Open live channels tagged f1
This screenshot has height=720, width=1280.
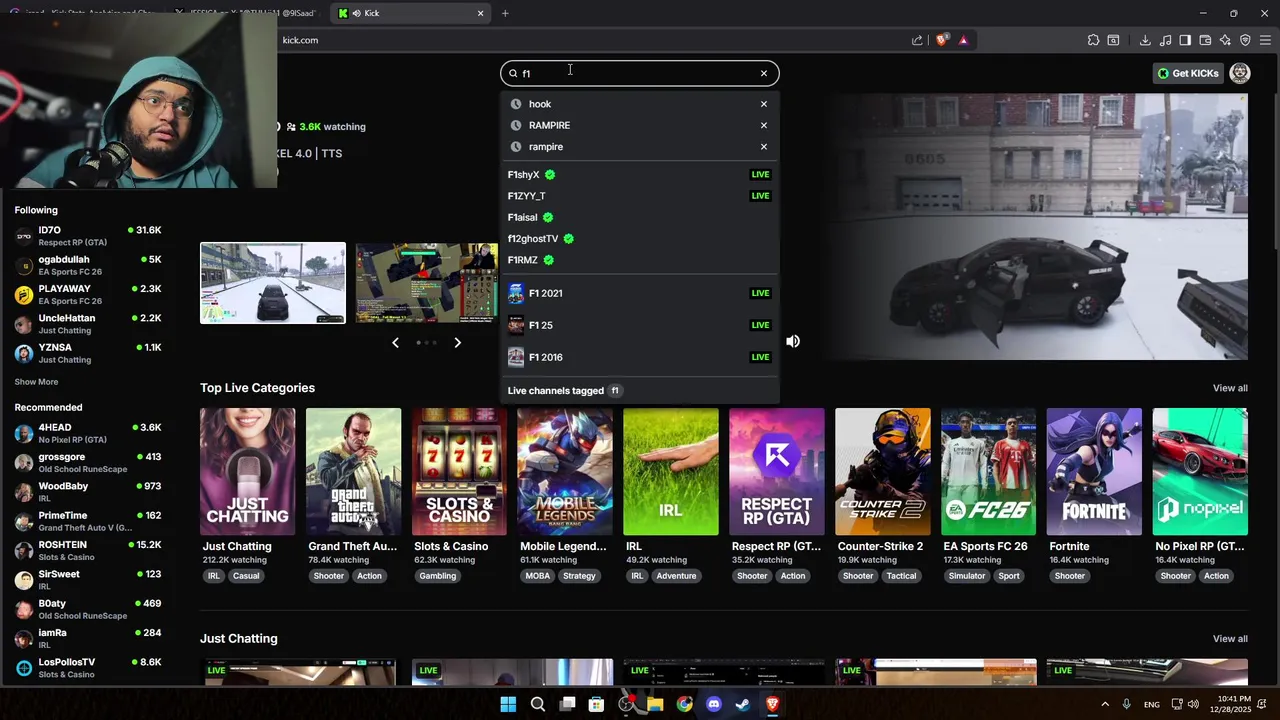pyautogui.click(x=640, y=391)
